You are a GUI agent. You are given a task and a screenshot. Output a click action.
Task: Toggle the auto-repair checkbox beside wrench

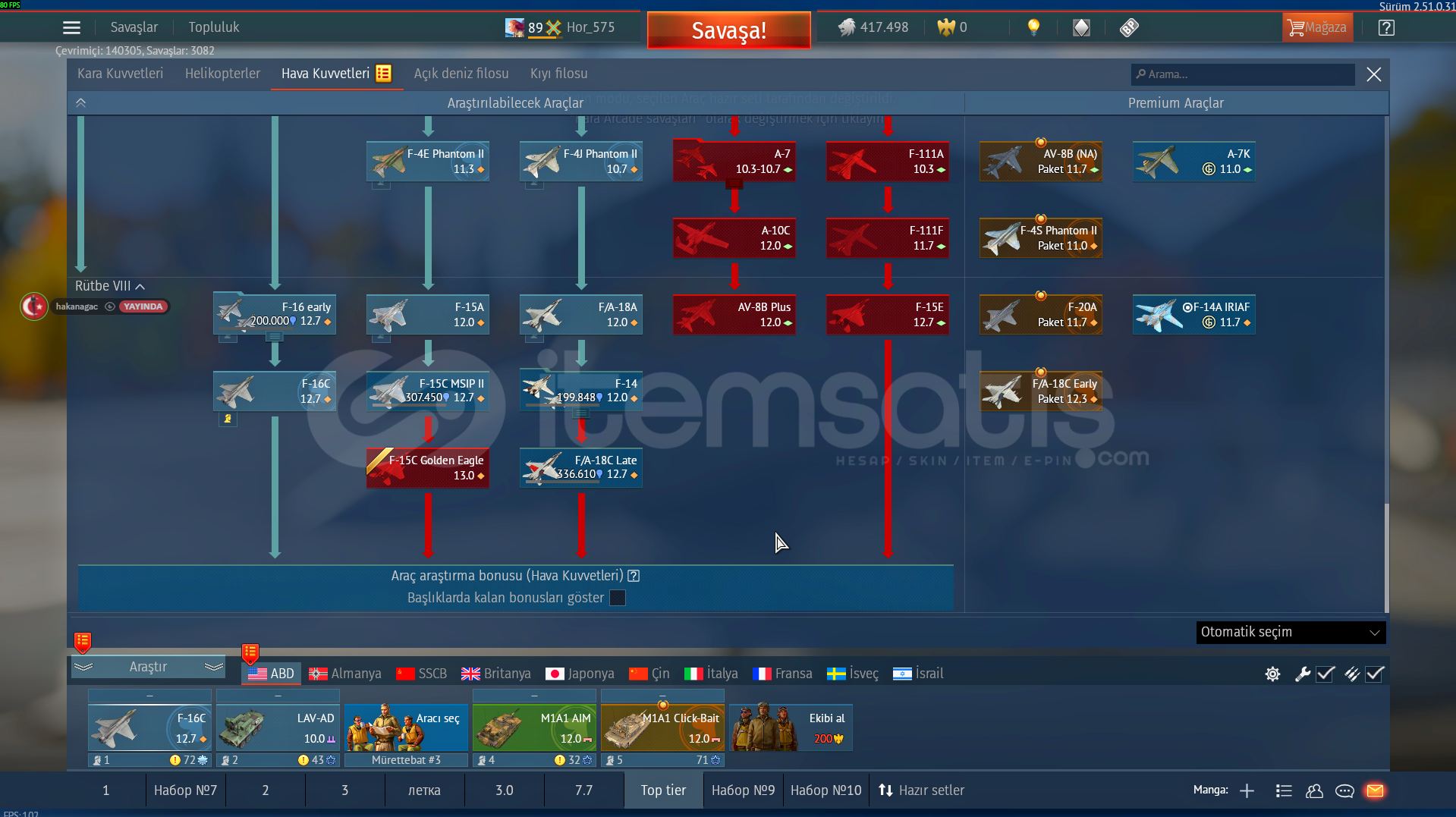click(x=1325, y=674)
